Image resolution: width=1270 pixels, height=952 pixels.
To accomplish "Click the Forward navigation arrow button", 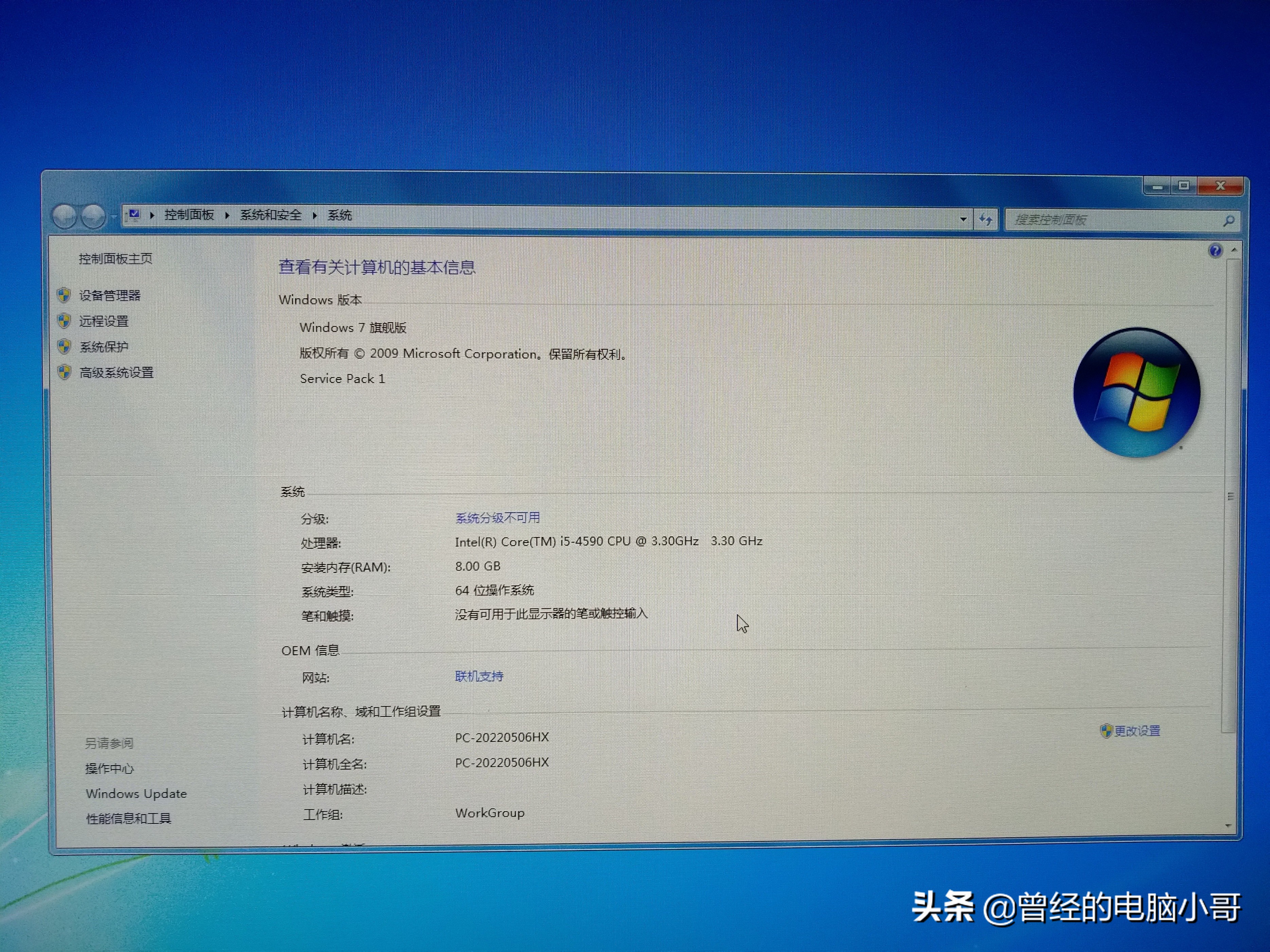I will pos(92,216).
